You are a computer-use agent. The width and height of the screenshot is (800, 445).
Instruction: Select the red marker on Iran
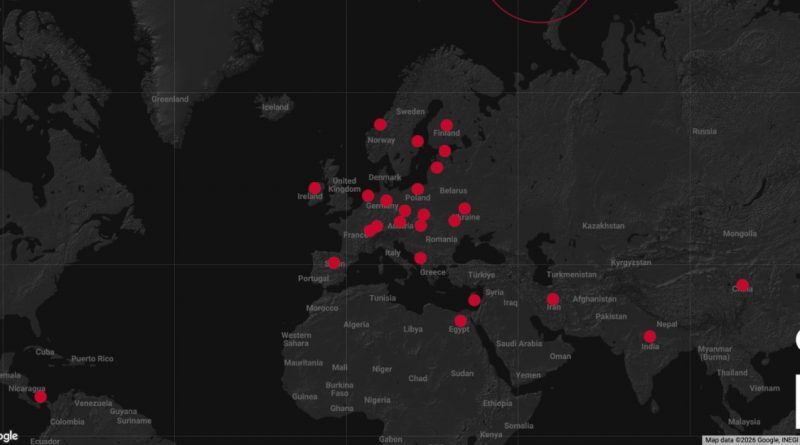coord(552,299)
